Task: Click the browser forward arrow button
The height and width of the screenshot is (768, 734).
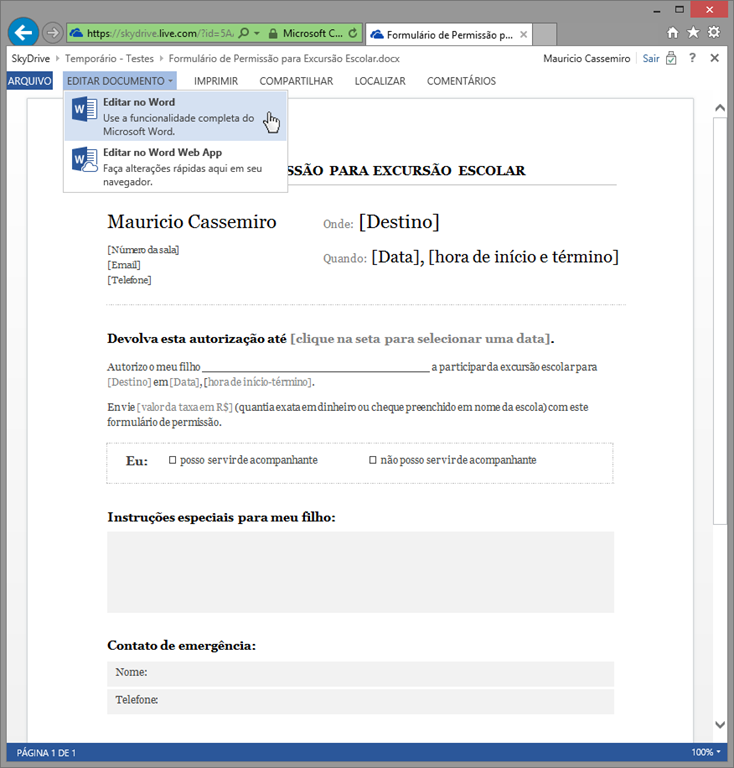Action: pyautogui.click(x=53, y=33)
